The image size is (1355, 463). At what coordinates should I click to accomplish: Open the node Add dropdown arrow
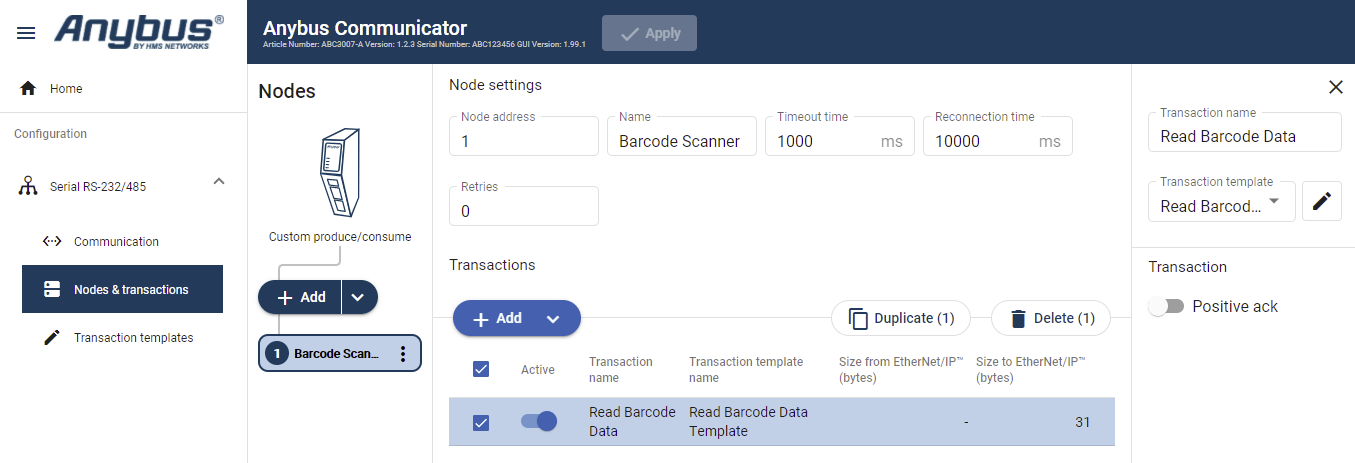coord(360,297)
